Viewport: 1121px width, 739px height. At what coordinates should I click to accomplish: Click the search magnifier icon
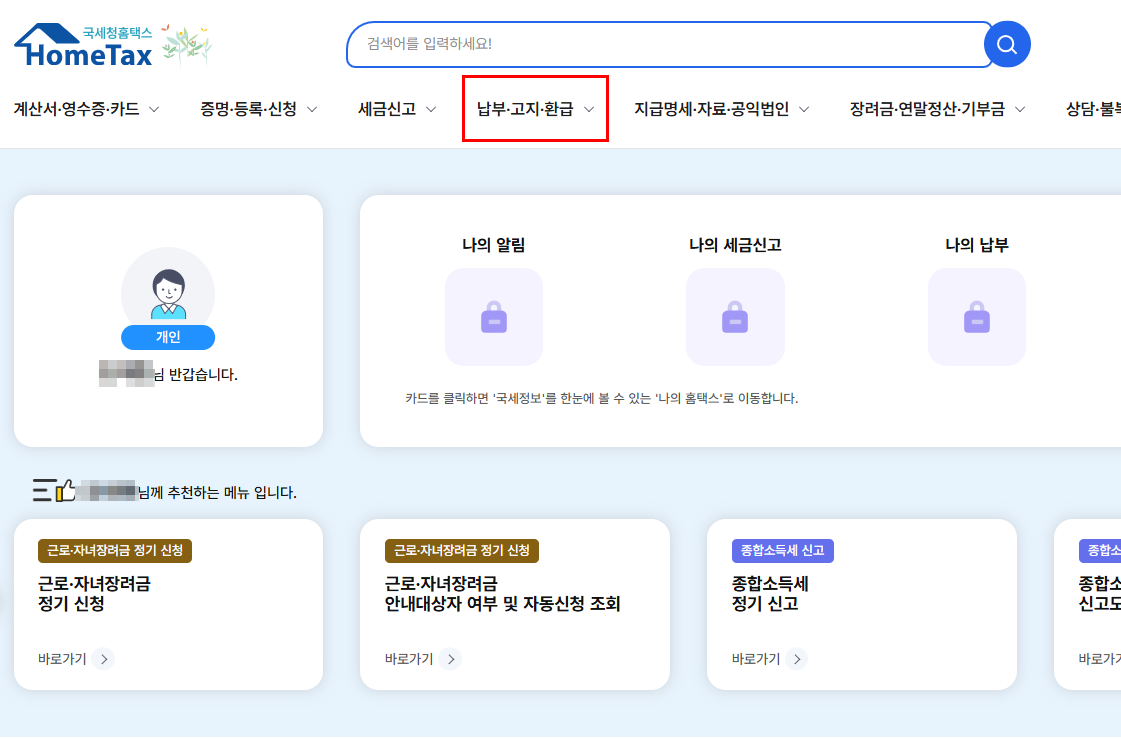(1007, 44)
